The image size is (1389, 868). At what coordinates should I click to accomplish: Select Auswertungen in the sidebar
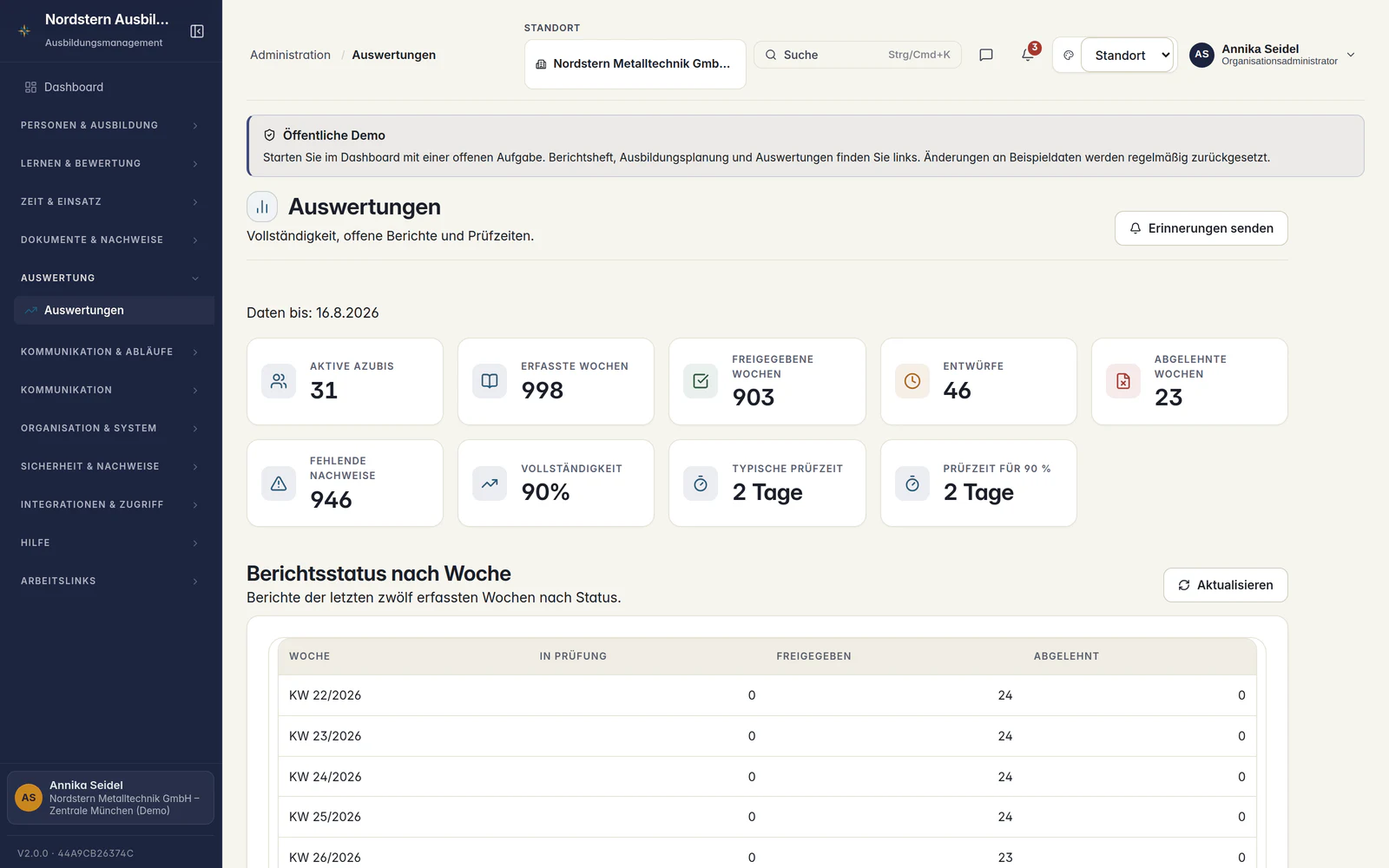coord(114,310)
